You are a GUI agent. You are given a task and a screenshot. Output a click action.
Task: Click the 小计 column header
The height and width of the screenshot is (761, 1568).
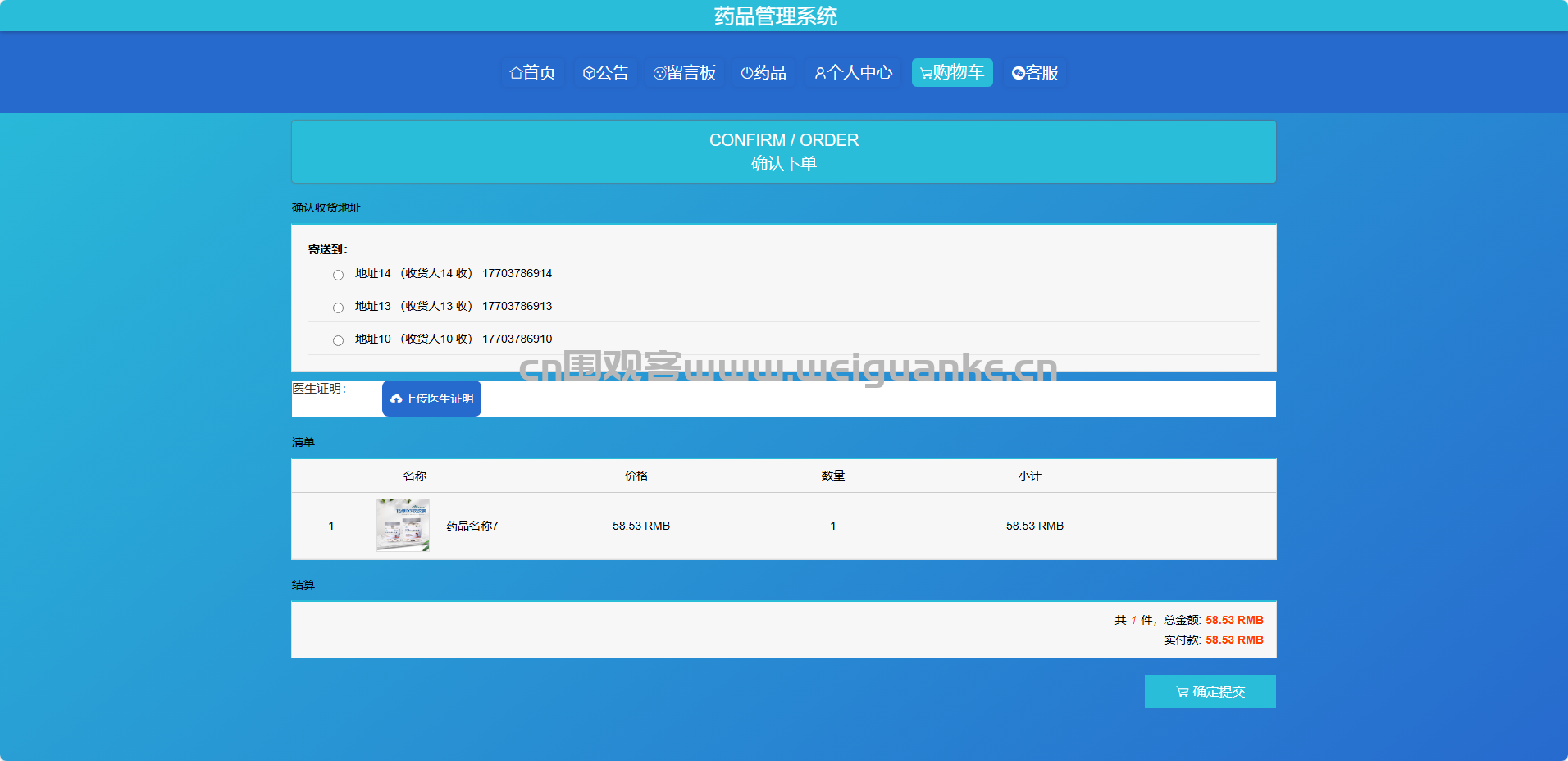coord(1030,476)
